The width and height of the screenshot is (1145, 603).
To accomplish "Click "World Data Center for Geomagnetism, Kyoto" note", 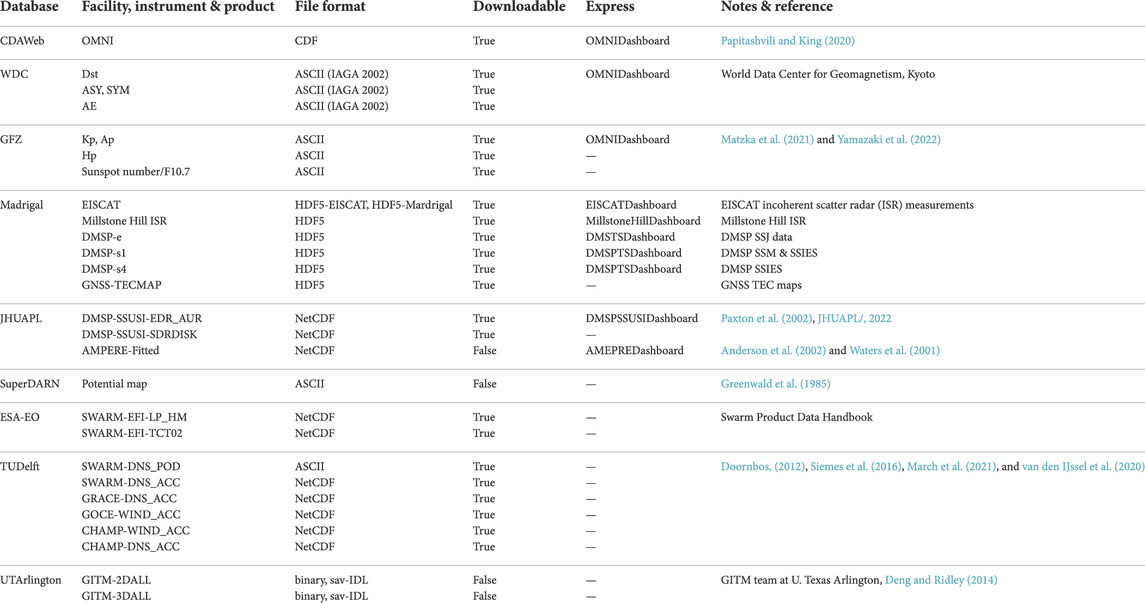I will [x=827, y=74].
